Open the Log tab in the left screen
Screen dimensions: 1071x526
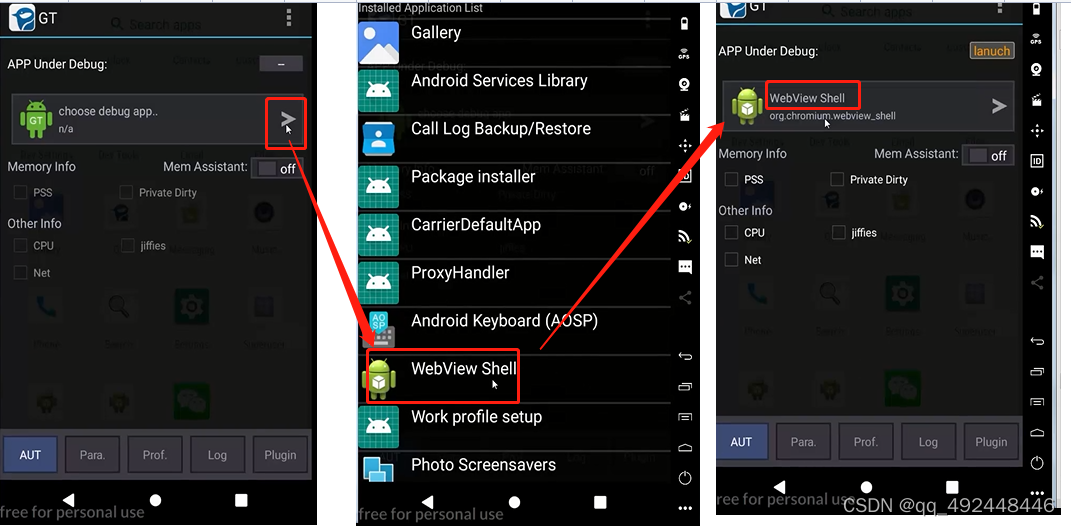tap(217, 455)
